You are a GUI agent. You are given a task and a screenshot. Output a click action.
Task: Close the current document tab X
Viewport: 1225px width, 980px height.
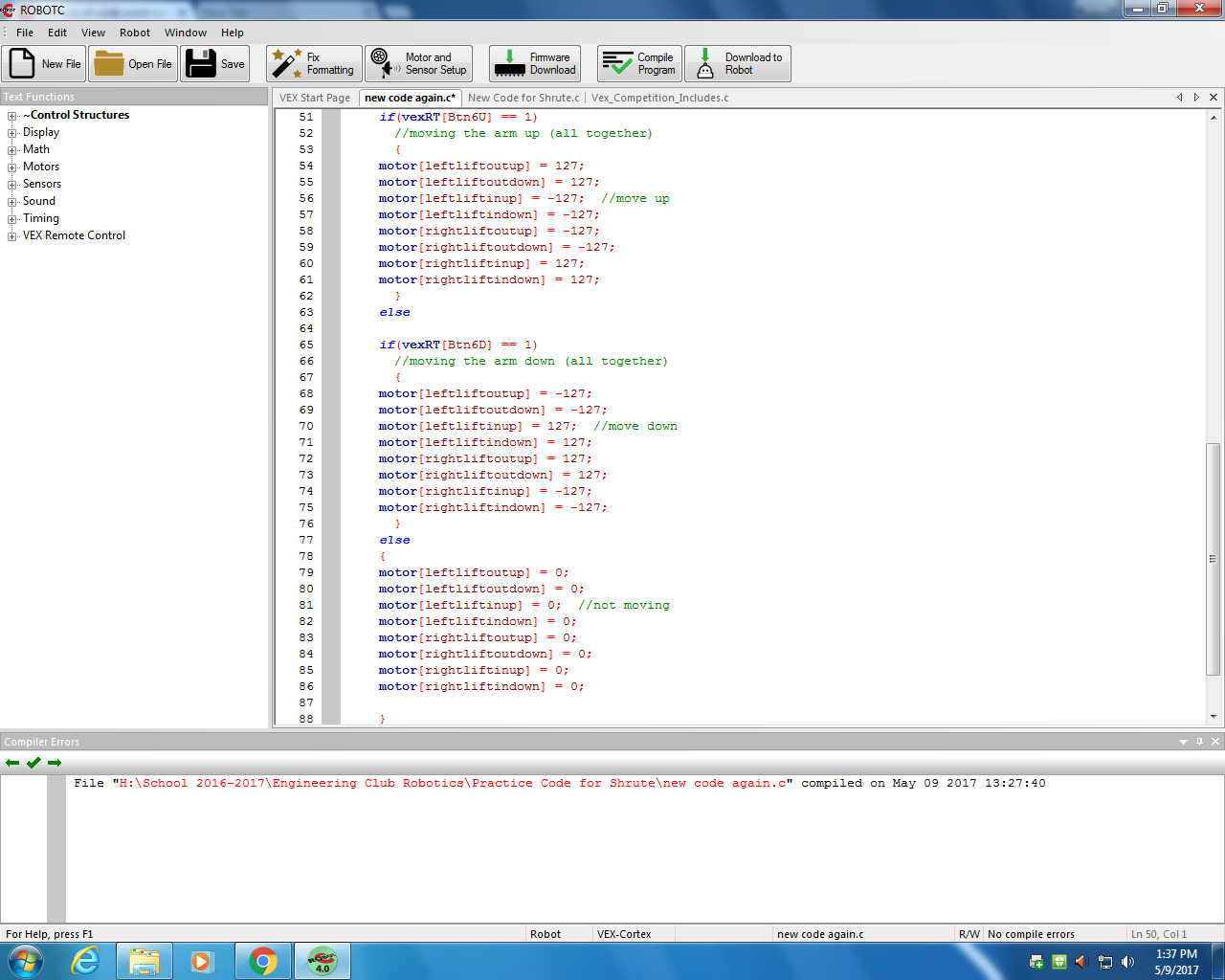pos(1214,97)
